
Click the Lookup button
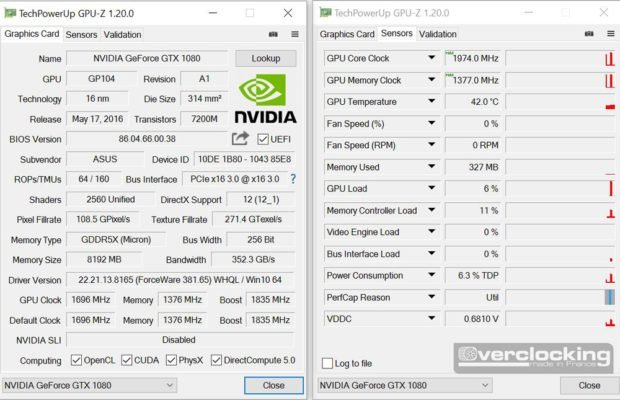click(265, 59)
